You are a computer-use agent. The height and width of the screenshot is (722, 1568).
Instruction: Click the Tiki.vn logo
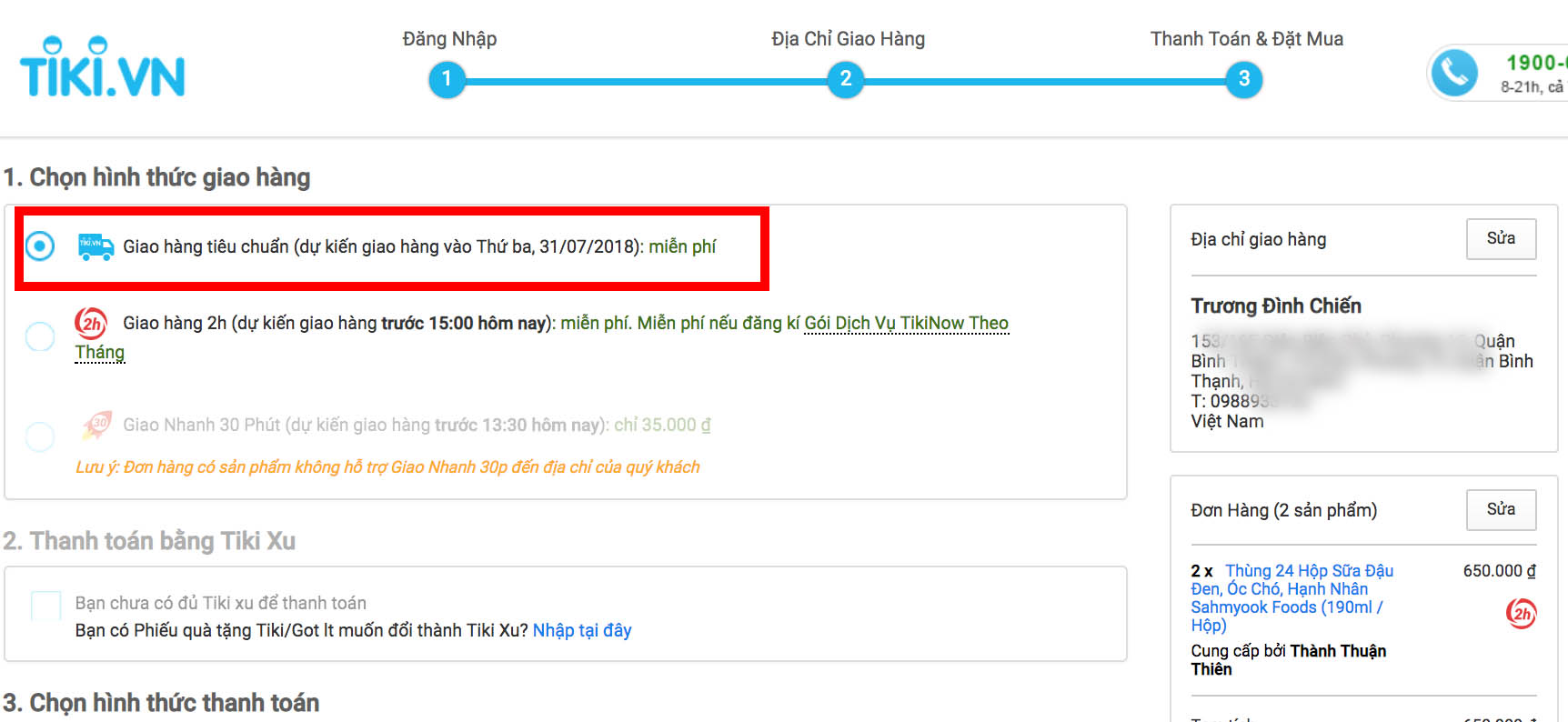pyautogui.click(x=102, y=67)
